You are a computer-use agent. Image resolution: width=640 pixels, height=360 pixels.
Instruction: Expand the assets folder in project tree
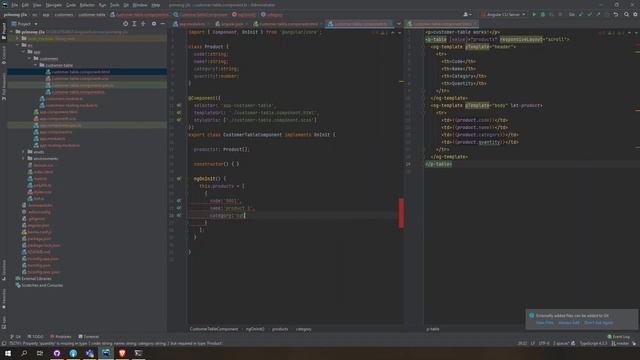coord(24,152)
